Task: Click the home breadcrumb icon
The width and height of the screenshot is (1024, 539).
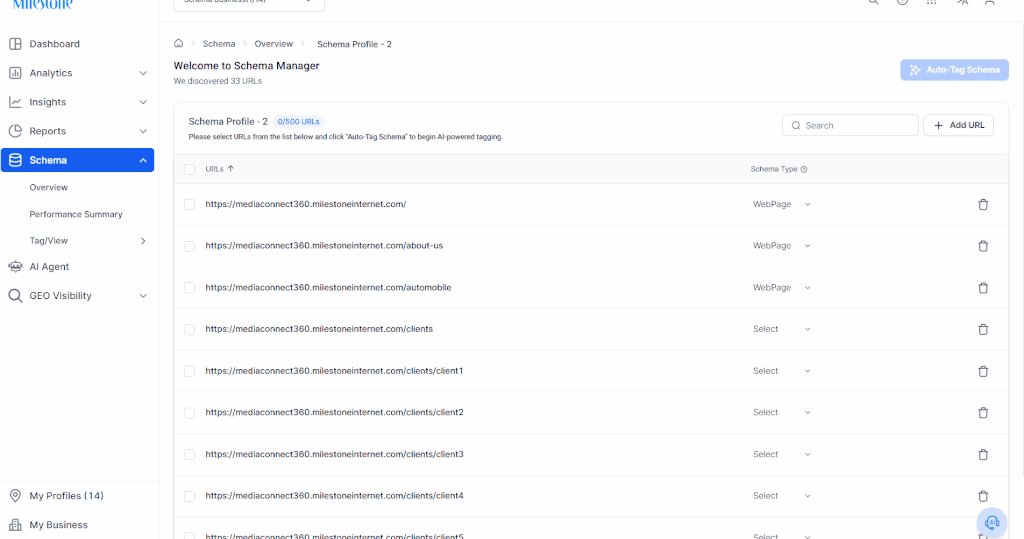Action: click(x=178, y=44)
